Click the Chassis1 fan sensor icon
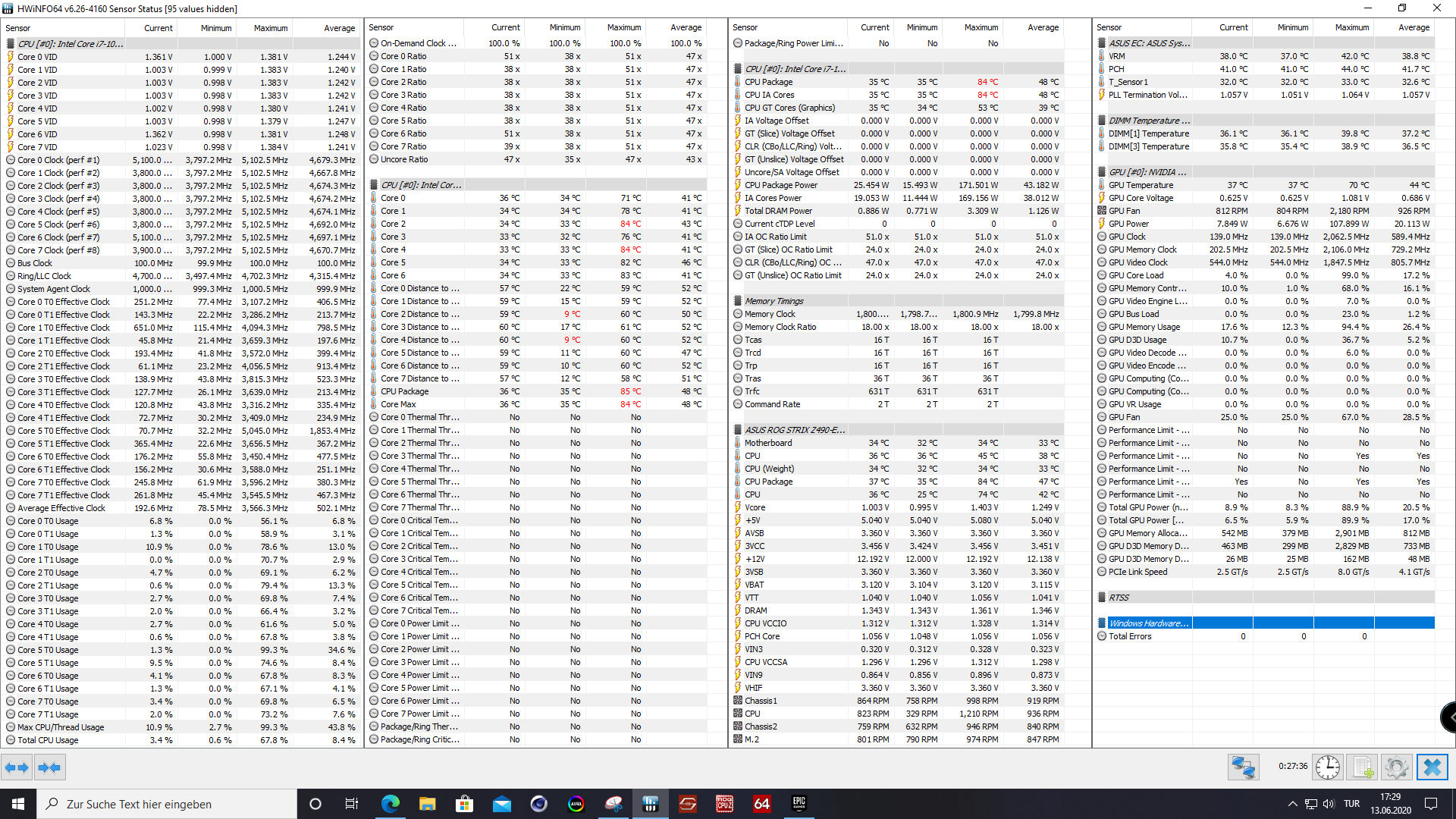The height and width of the screenshot is (819, 1456). (738, 701)
